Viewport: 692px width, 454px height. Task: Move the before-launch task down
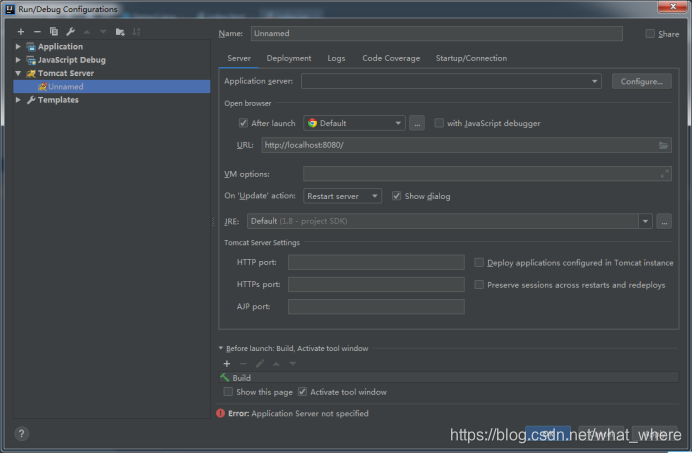[293, 364]
